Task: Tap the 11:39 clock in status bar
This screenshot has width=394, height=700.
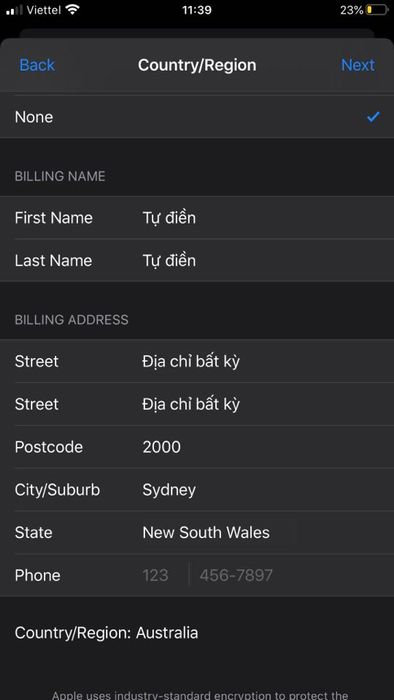Action: [x=197, y=10]
